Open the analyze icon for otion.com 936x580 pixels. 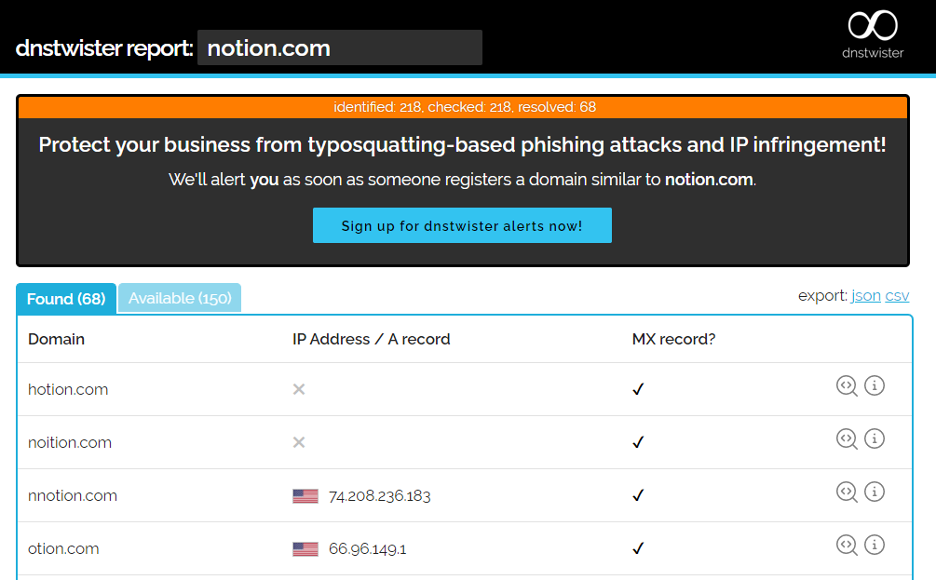point(846,545)
